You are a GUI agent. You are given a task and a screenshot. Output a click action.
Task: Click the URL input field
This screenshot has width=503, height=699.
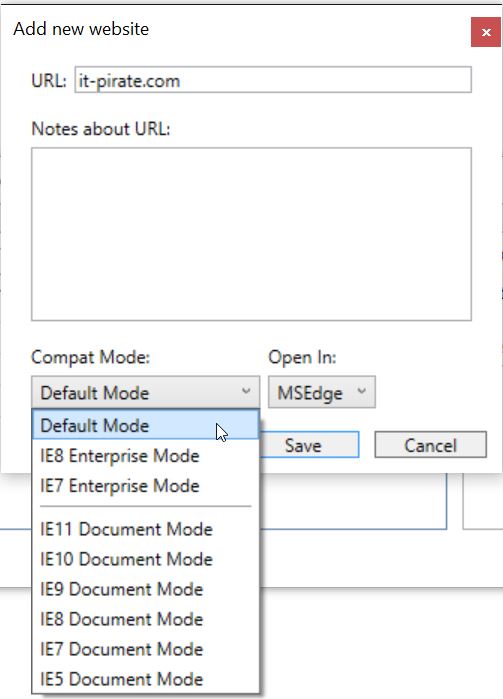click(273, 80)
